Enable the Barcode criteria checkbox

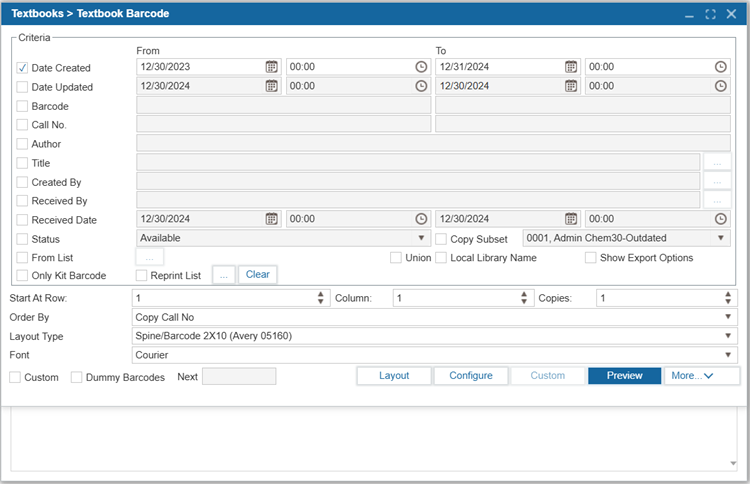(22, 106)
